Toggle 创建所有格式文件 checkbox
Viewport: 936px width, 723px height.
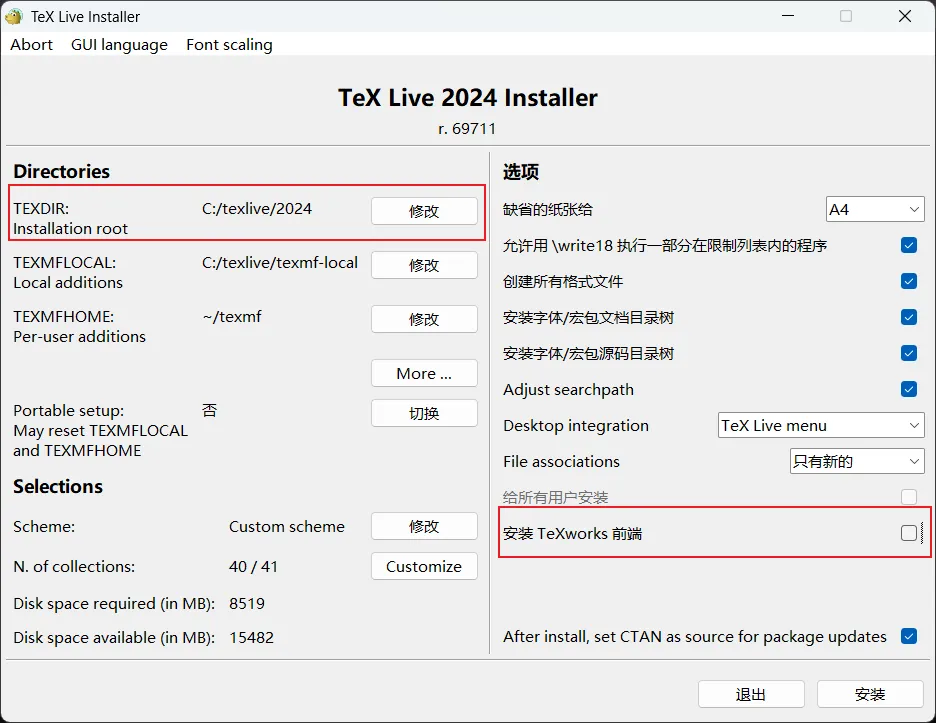click(909, 281)
